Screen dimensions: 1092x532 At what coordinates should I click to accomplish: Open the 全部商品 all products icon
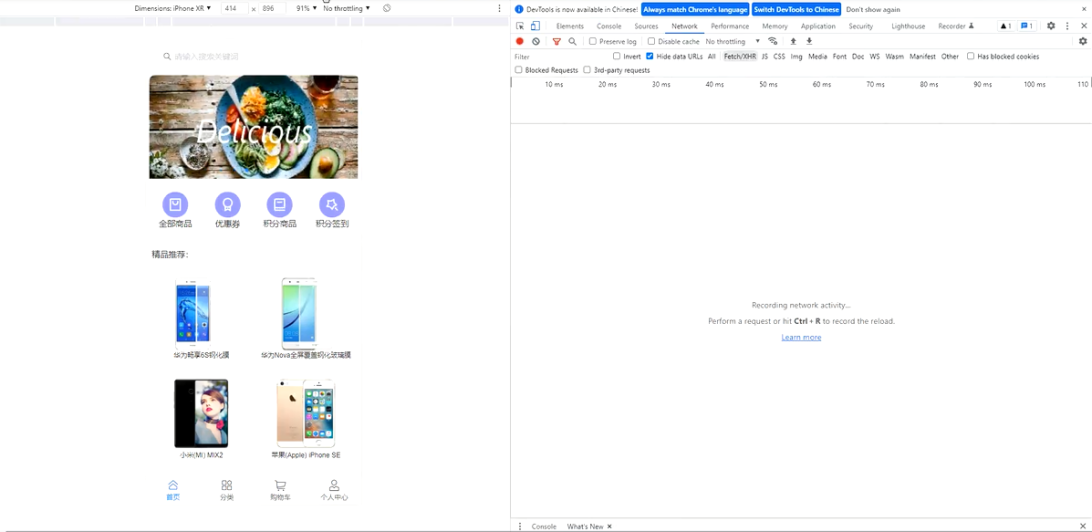tap(176, 205)
